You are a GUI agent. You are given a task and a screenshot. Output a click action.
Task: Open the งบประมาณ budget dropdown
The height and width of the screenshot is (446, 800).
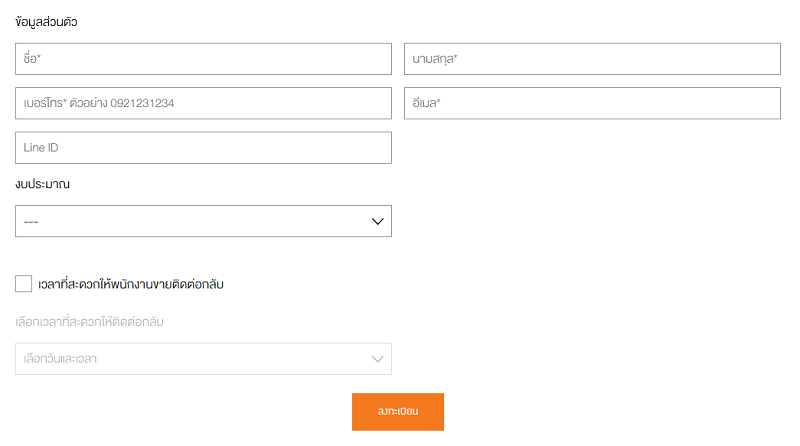click(203, 221)
